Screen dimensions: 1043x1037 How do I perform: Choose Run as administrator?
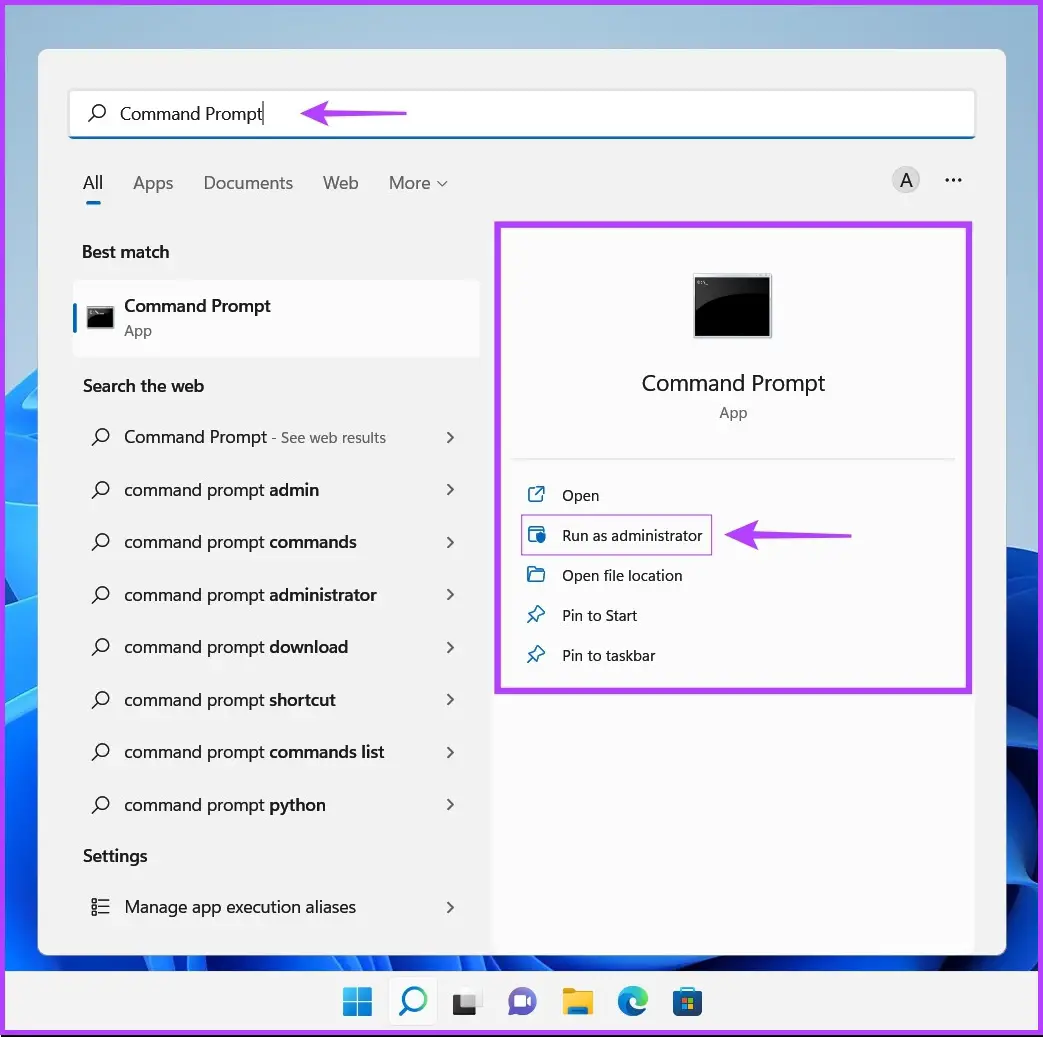click(631, 536)
